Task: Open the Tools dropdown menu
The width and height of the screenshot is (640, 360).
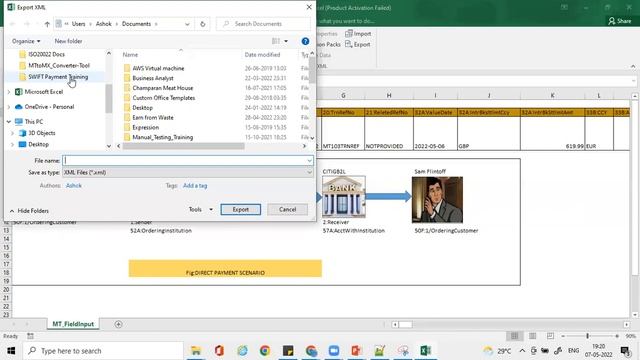Action: (x=200, y=209)
